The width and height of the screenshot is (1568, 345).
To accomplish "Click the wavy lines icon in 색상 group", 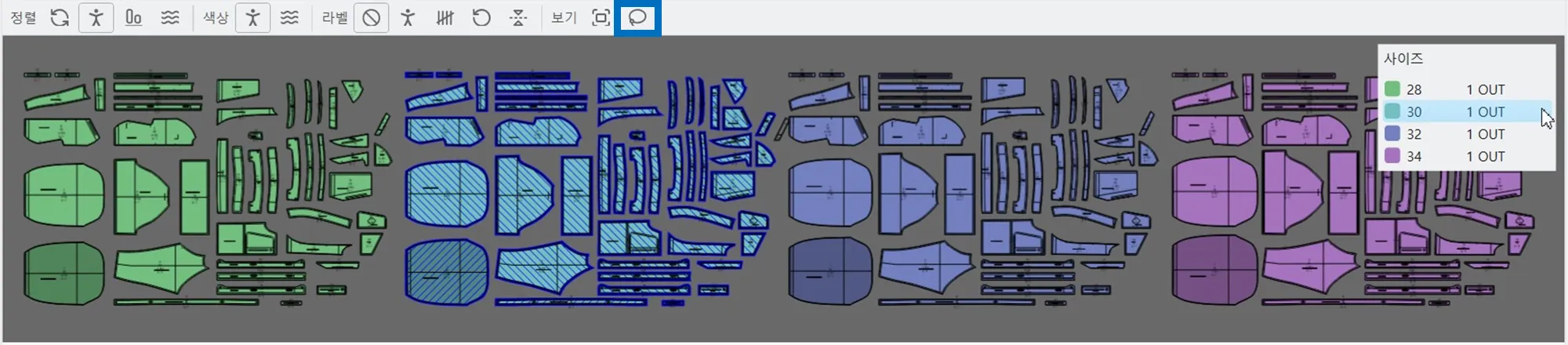I will 290,17.
